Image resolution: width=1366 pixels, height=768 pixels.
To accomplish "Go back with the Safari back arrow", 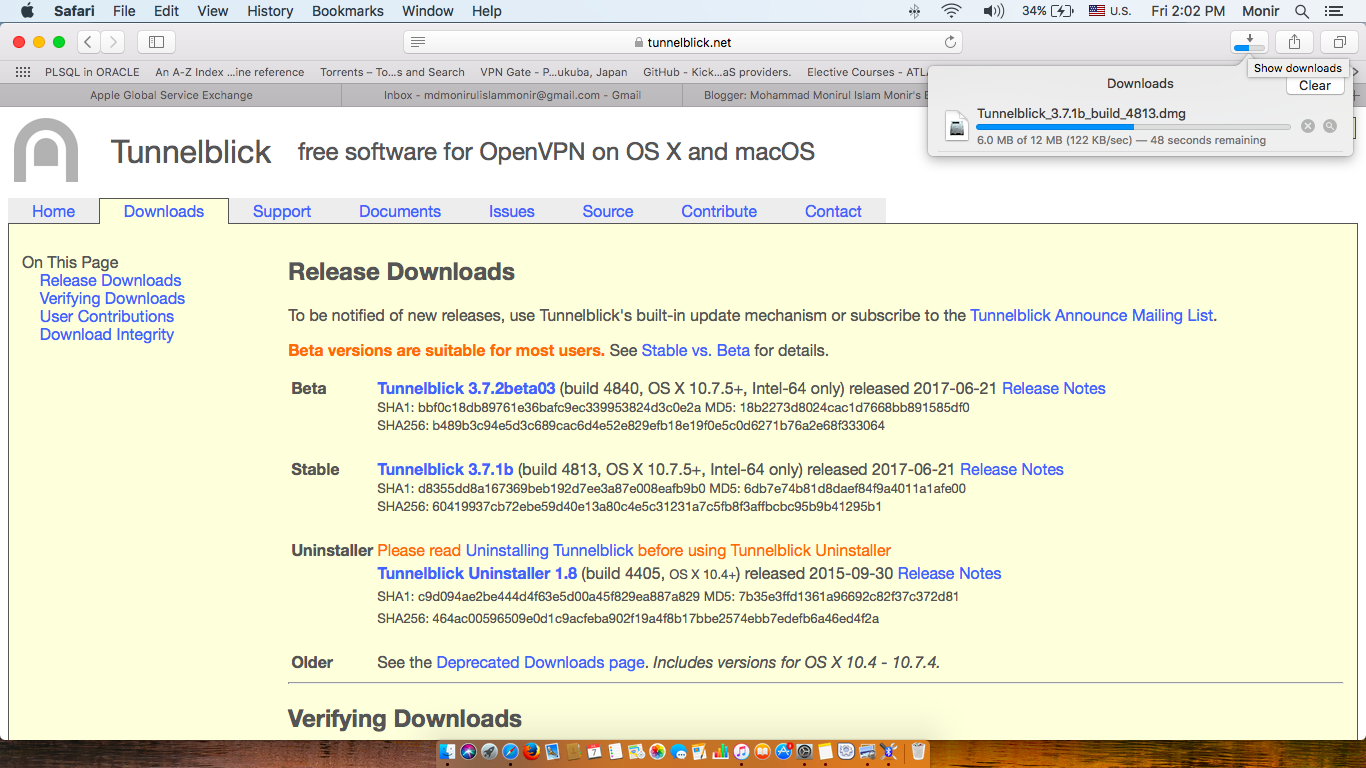I will pyautogui.click(x=88, y=42).
